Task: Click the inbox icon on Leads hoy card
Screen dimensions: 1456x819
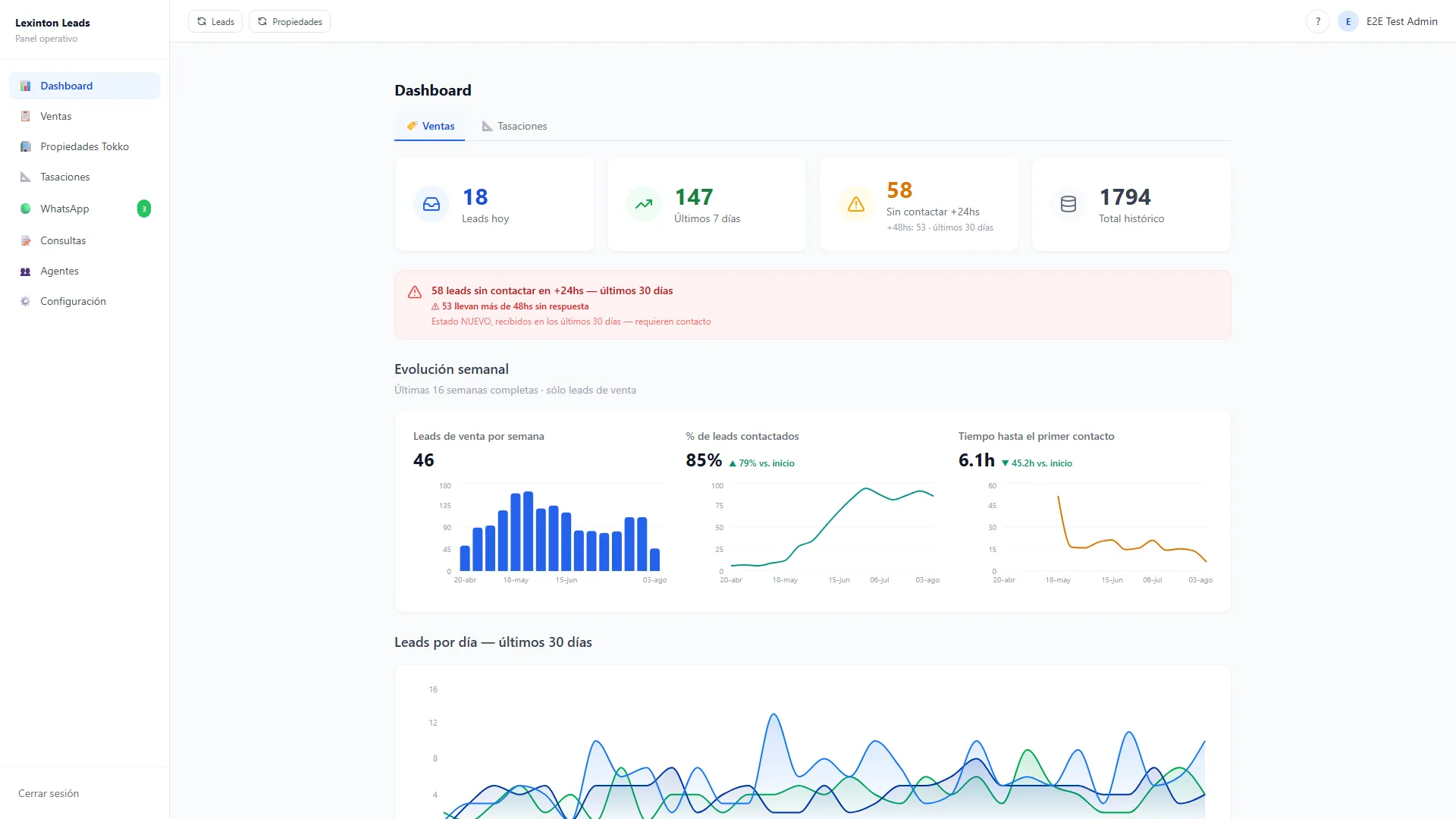Action: point(431,204)
